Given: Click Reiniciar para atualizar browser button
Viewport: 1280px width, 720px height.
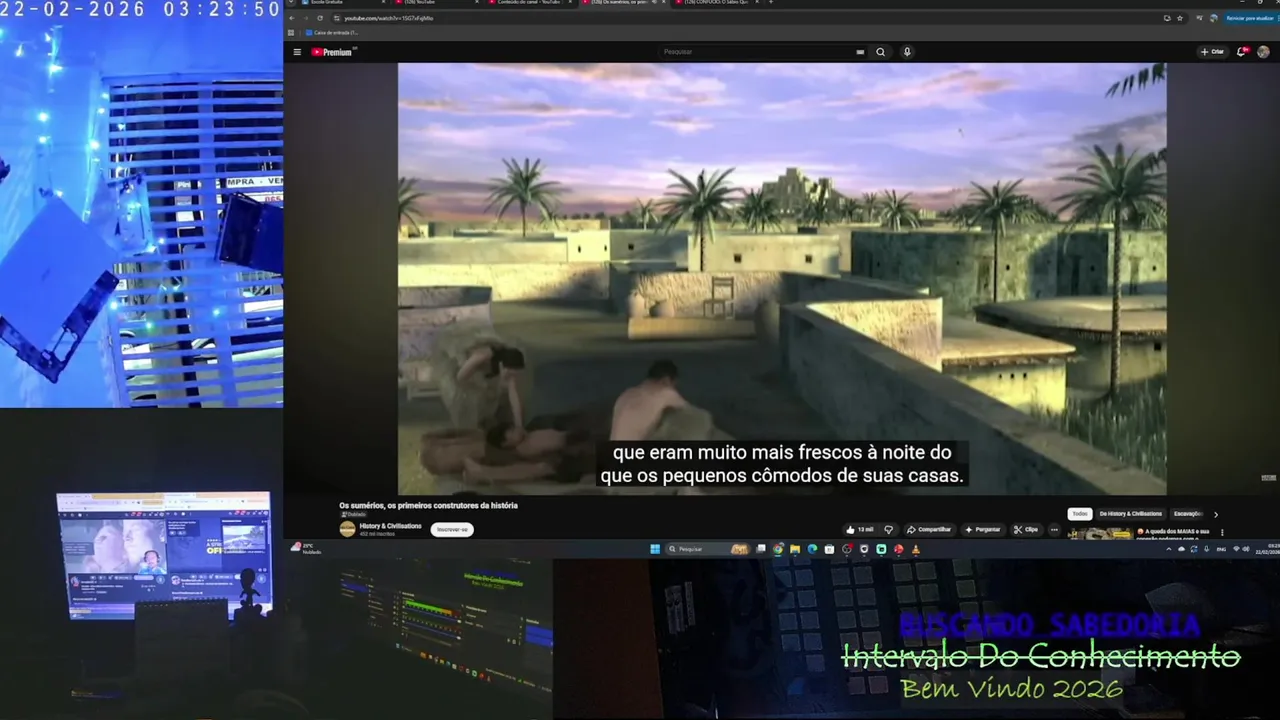Looking at the screenshot, I should coord(1249,18).
